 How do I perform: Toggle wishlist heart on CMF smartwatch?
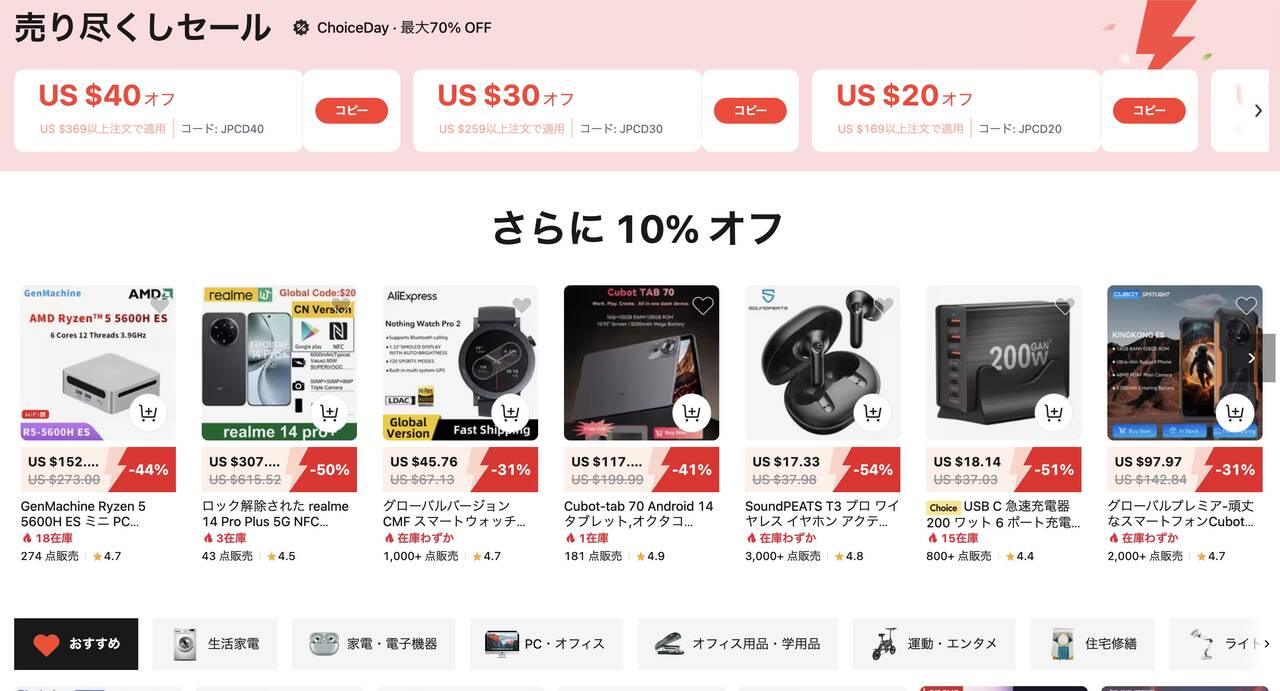point(521,305)
